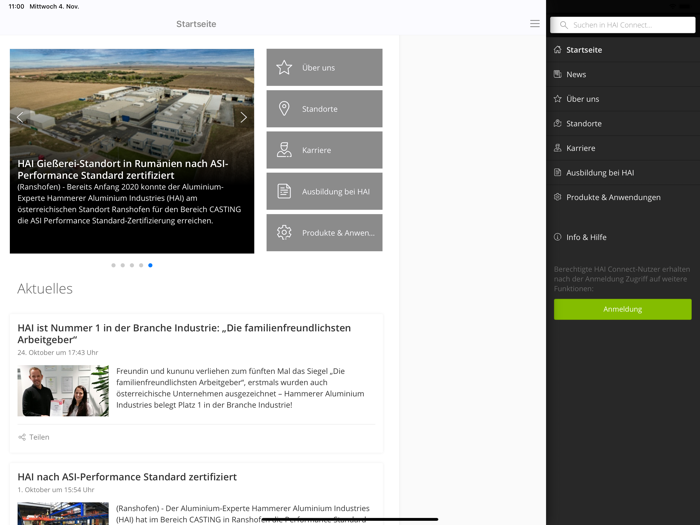Image resolution: width=700 pixels, height=525 pixels.
Task: Open News in the sidebar menu
Action: (x=576, y=74)
